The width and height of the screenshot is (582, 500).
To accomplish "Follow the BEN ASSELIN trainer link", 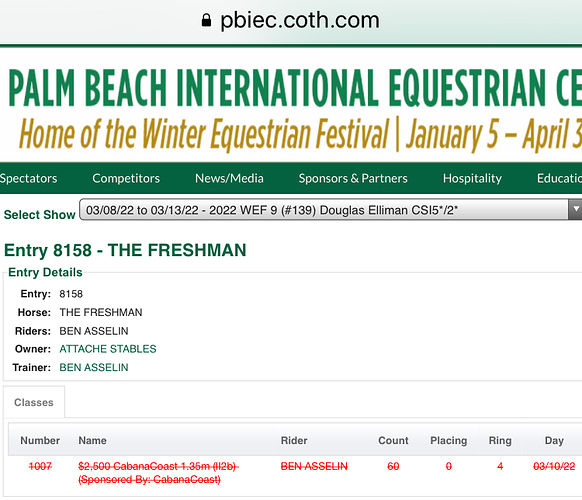I will pyautogui.click(x=94, y=367).
